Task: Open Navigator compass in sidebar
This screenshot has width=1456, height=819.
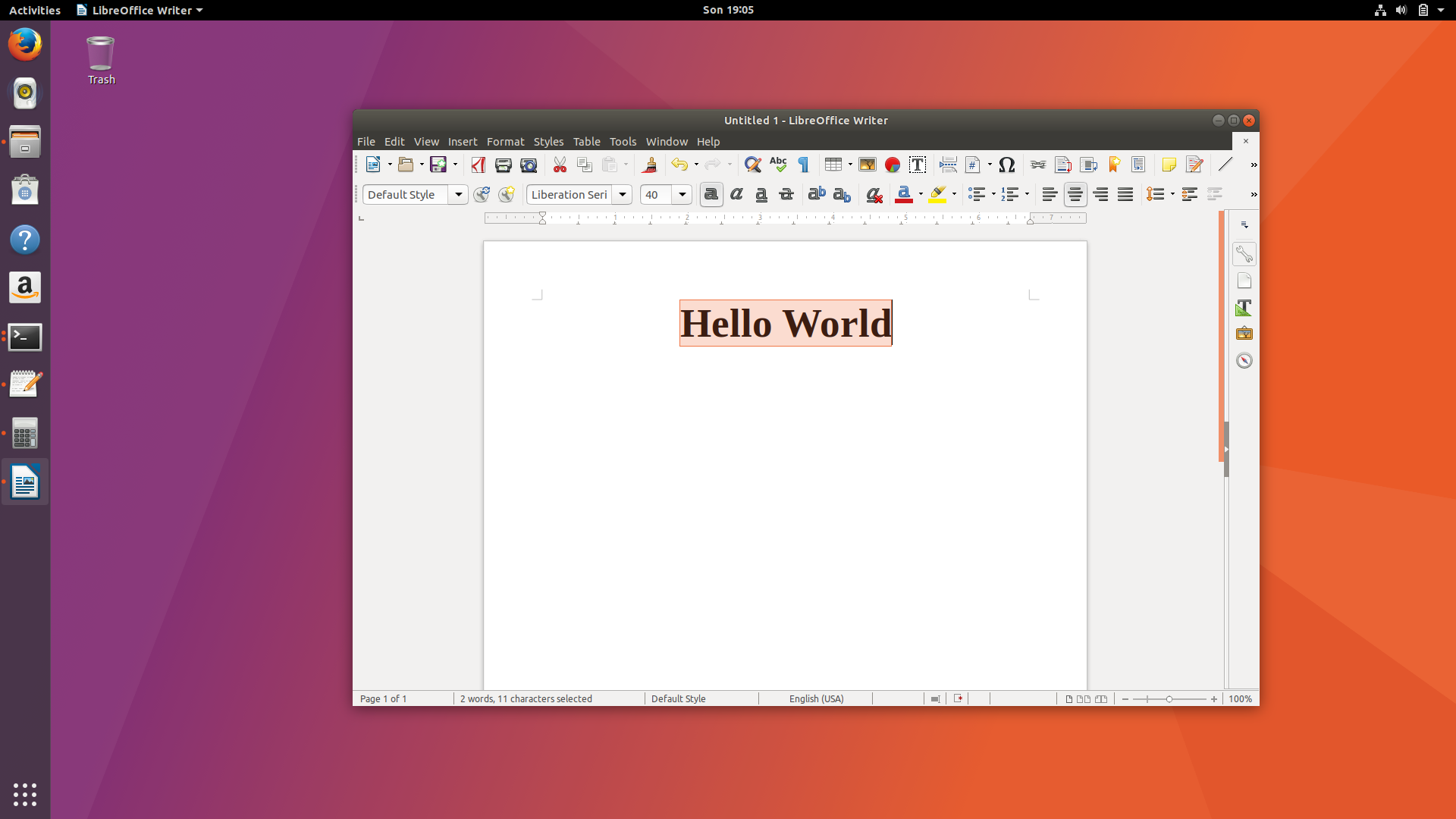Action: pyautogui.click(x=1244, y=360)
